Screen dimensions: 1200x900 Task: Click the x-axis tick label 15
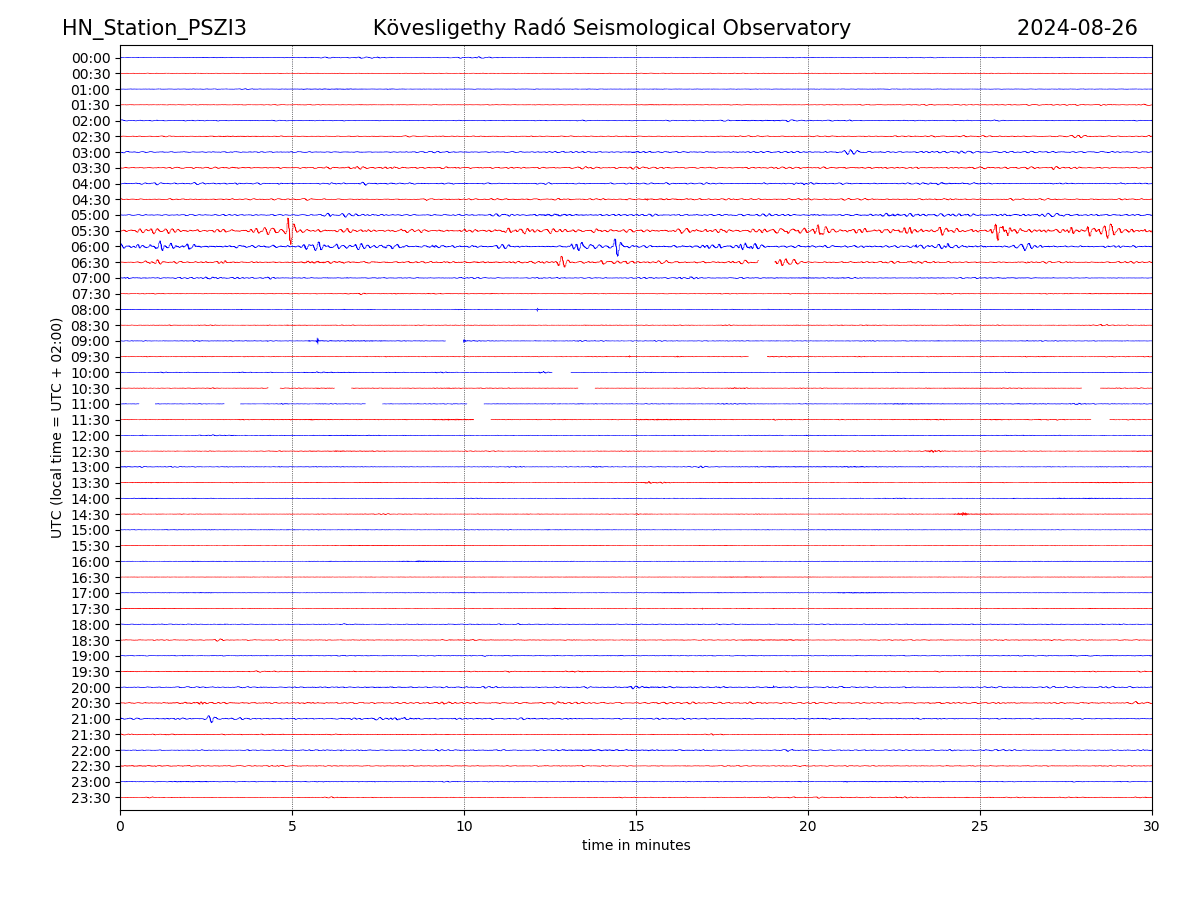click(636, 826)
